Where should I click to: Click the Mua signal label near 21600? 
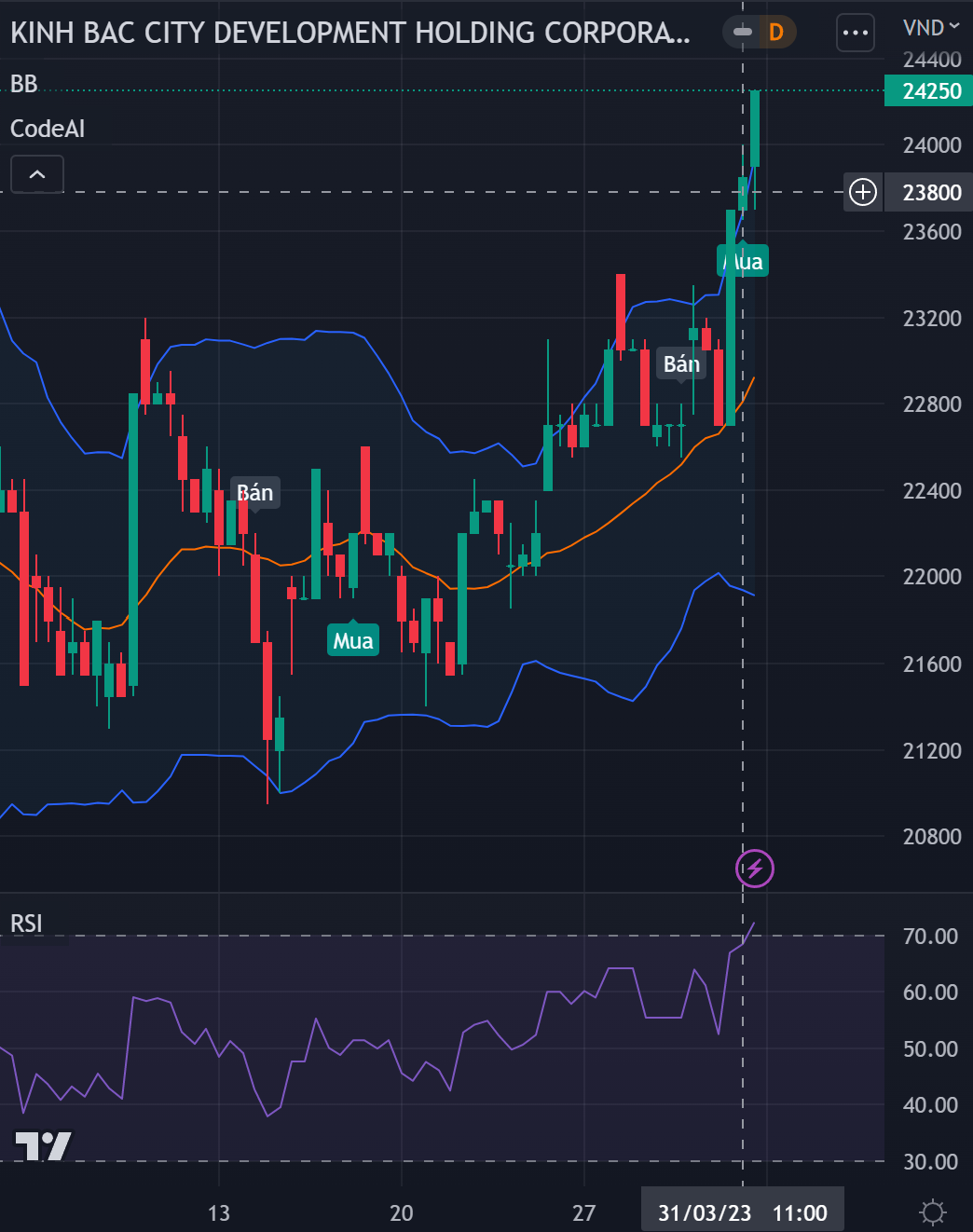click(353, 640)
